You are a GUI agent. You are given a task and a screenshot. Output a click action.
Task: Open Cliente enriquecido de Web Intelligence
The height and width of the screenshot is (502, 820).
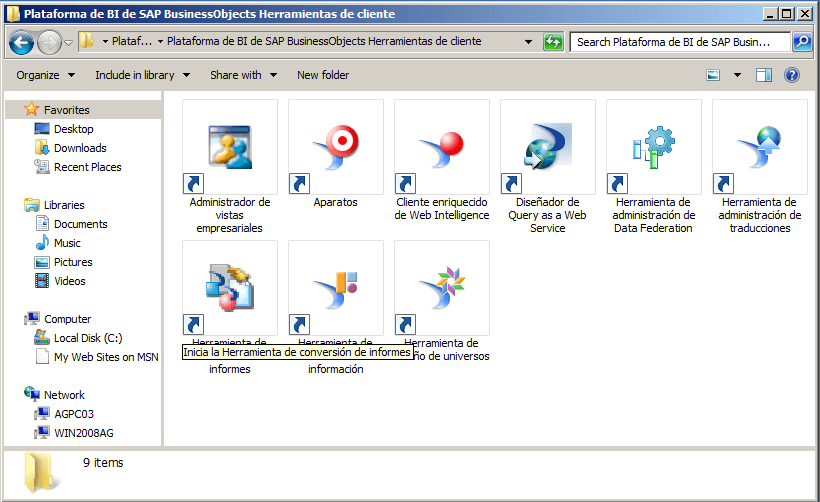442,147
